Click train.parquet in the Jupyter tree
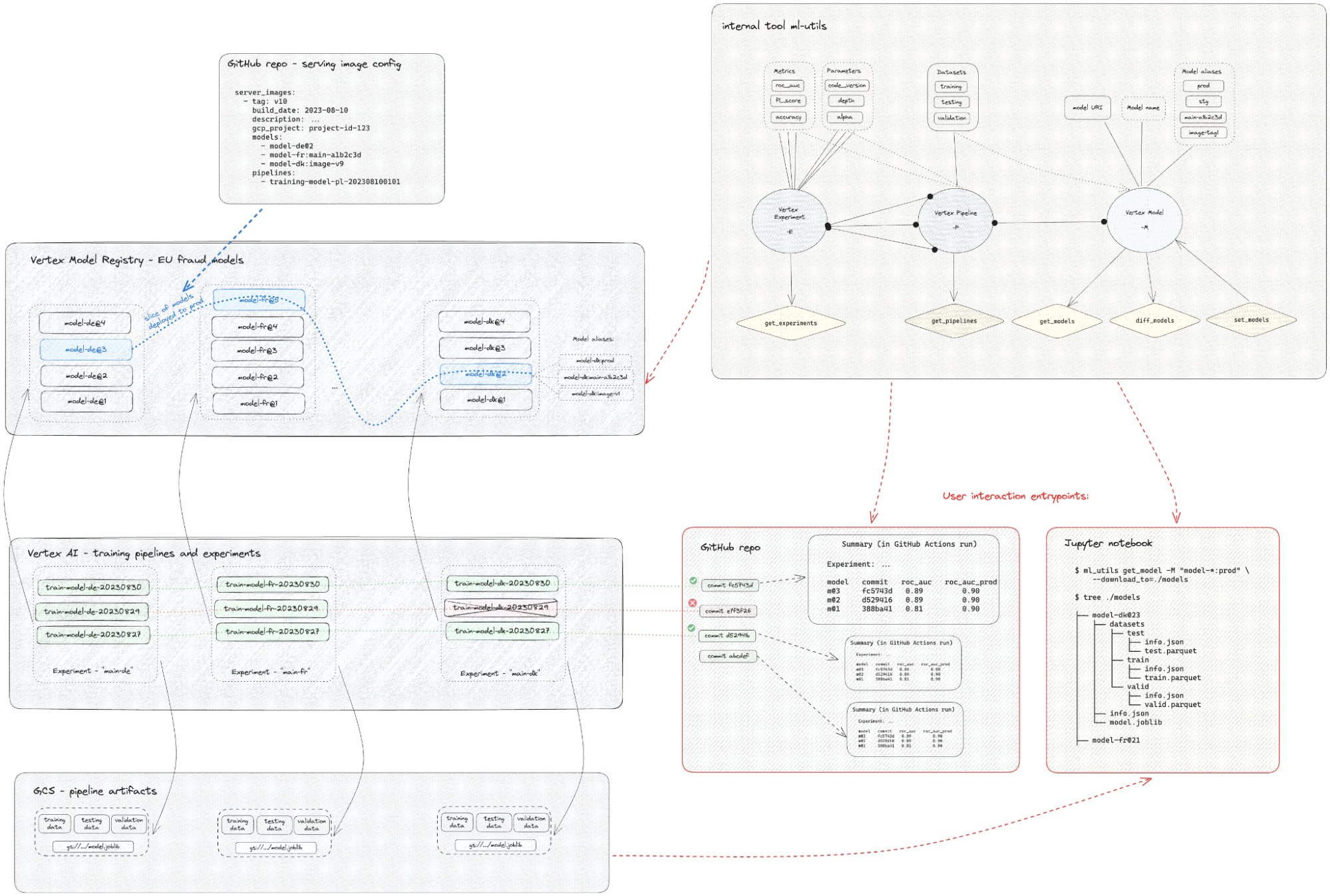The width and height of the screenshot is (1330, 896). point(1172,677)
